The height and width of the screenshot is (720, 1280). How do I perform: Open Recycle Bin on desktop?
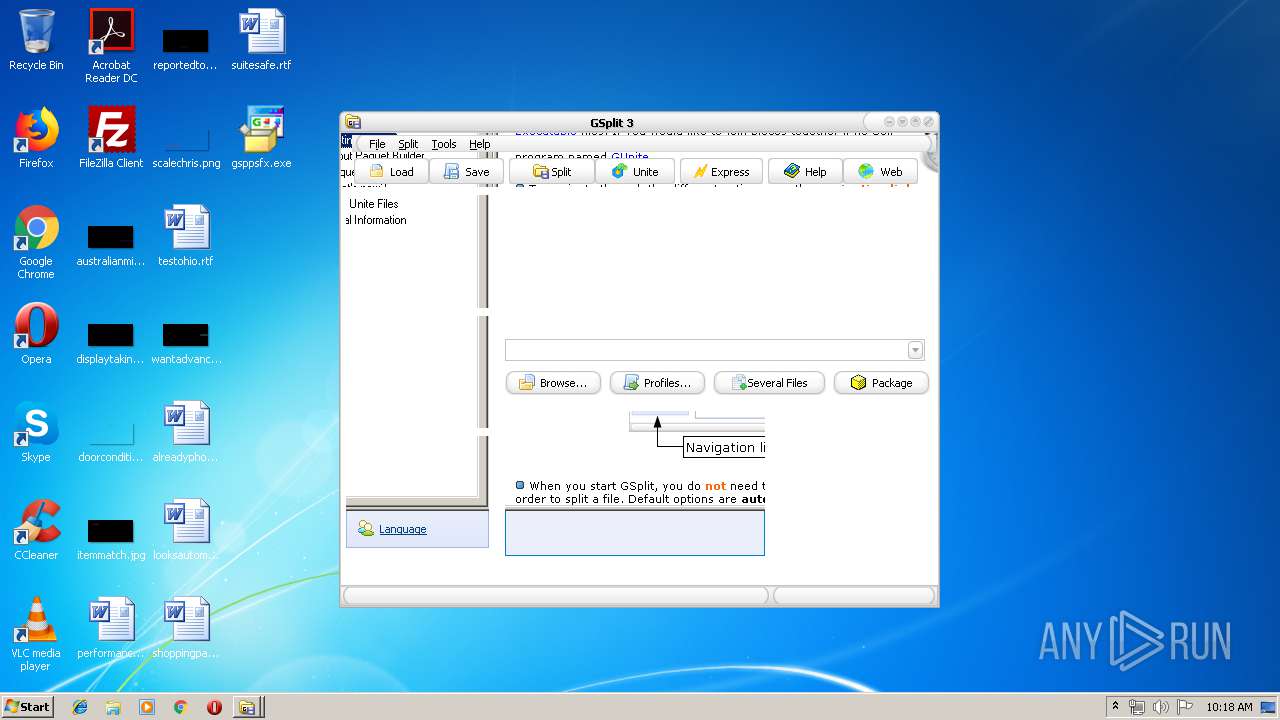click(x=36, y=40)
